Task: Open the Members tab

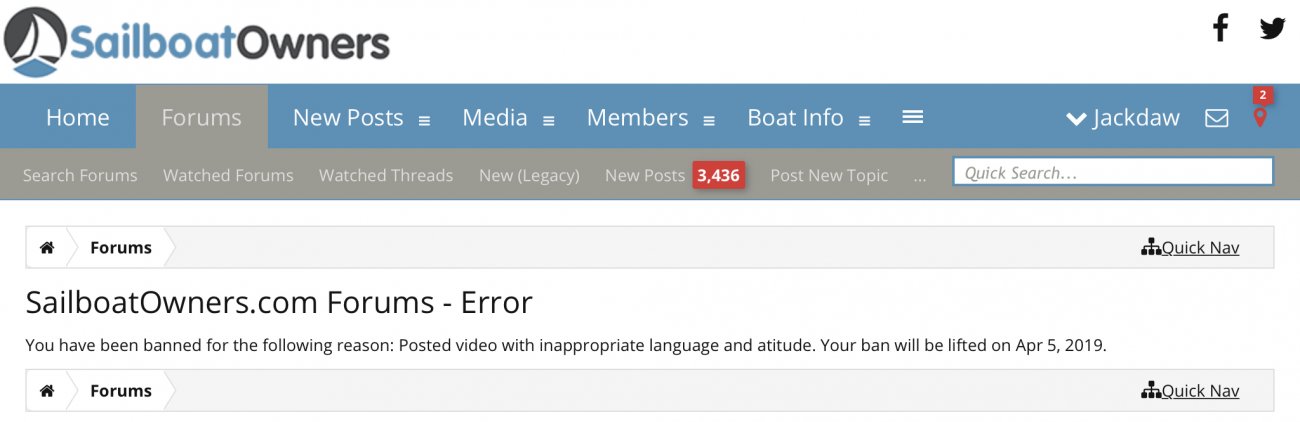Action: (x=637, y=117)
